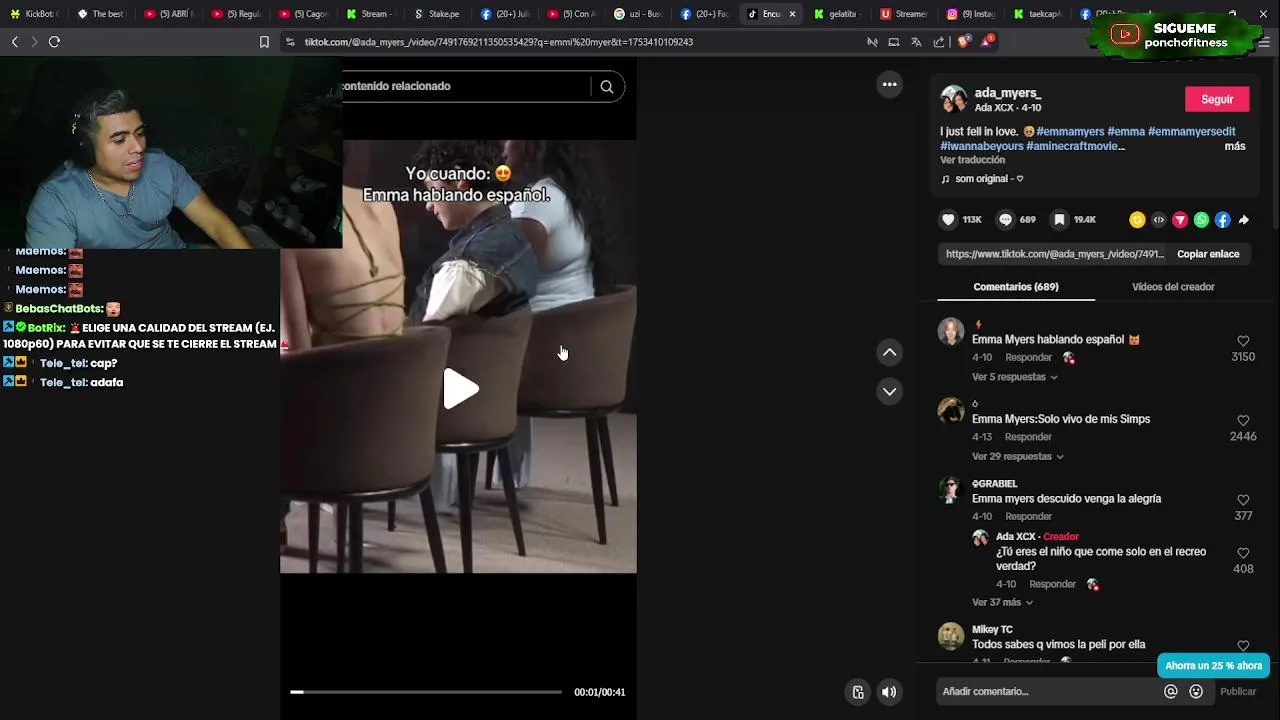The width and height of the screenshot is (1280, 720).
Task: Click Copiar enlace button
Action: 1208,254
